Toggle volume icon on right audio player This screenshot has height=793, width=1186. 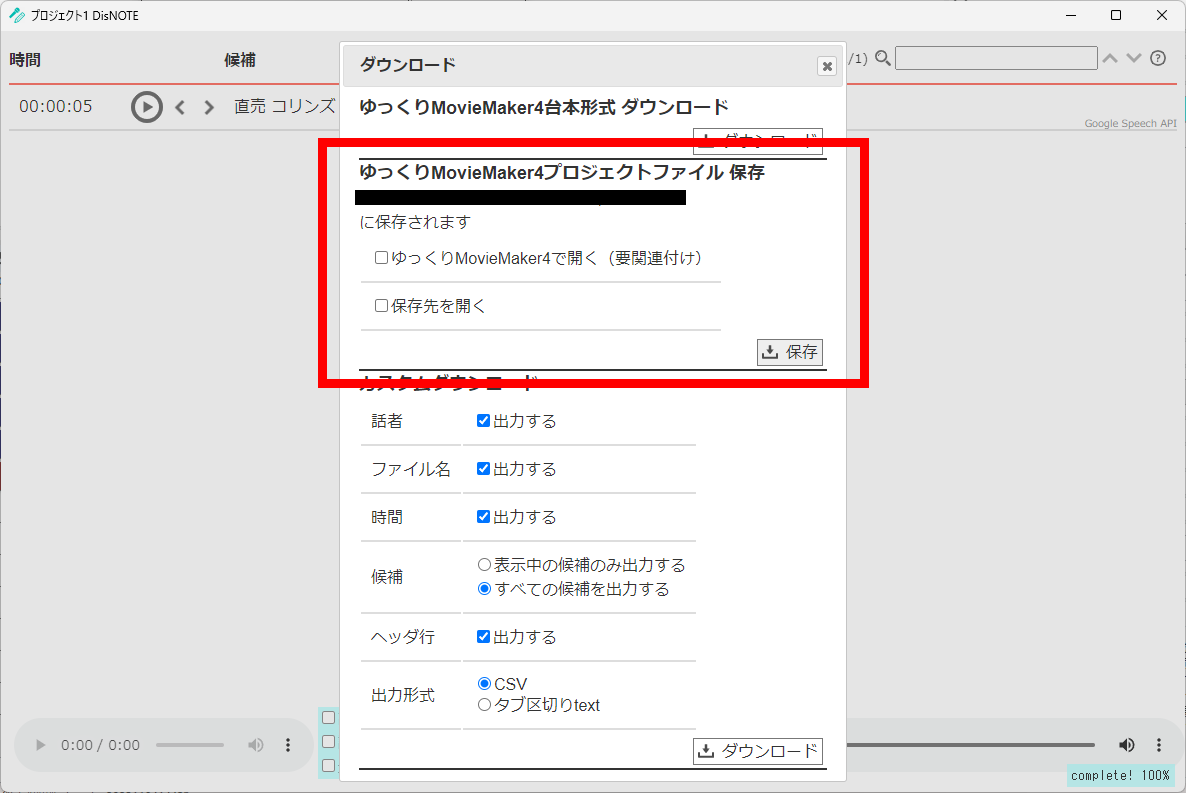pos(1126,745)
